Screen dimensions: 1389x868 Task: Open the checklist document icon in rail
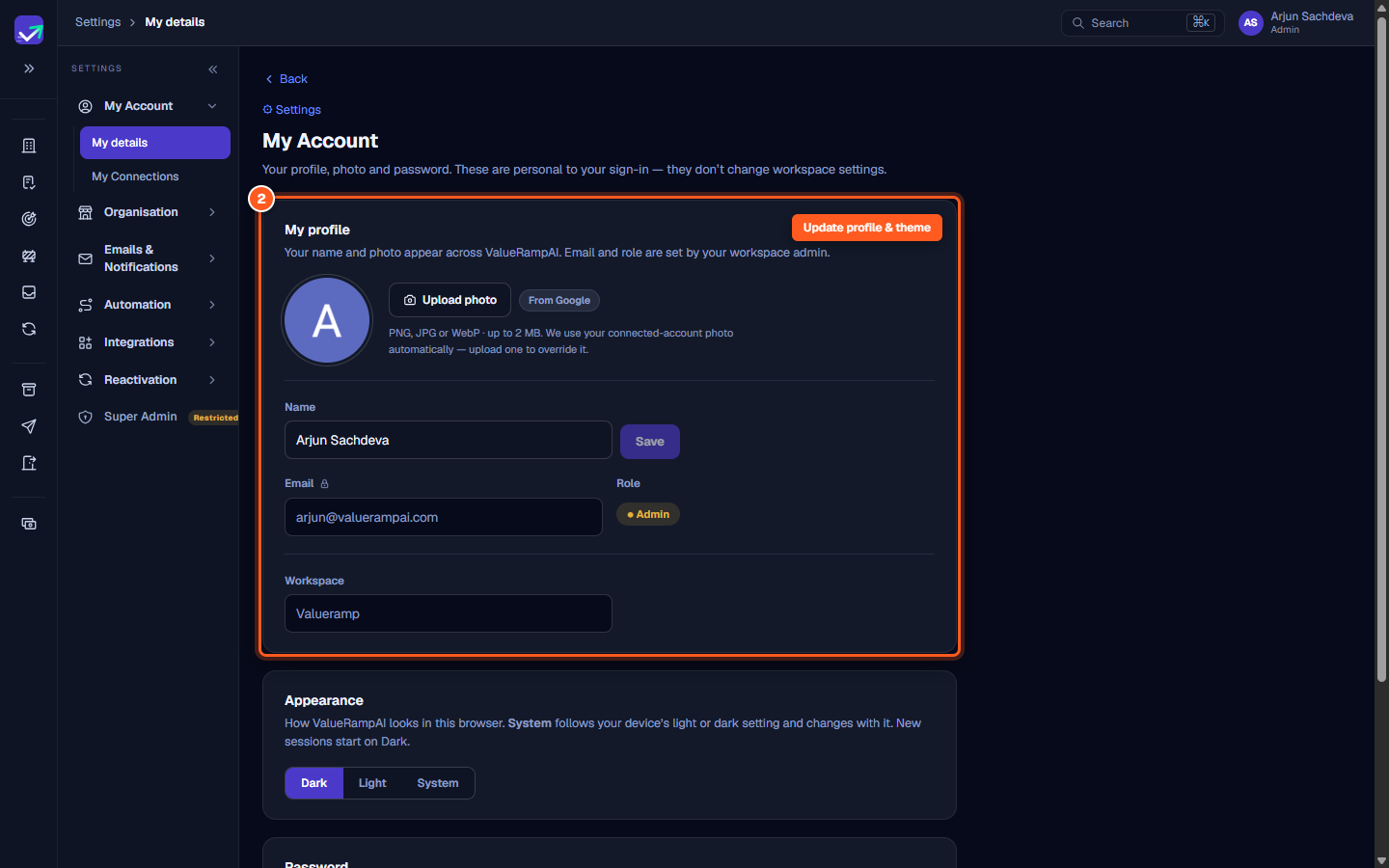tap(29, 182)
